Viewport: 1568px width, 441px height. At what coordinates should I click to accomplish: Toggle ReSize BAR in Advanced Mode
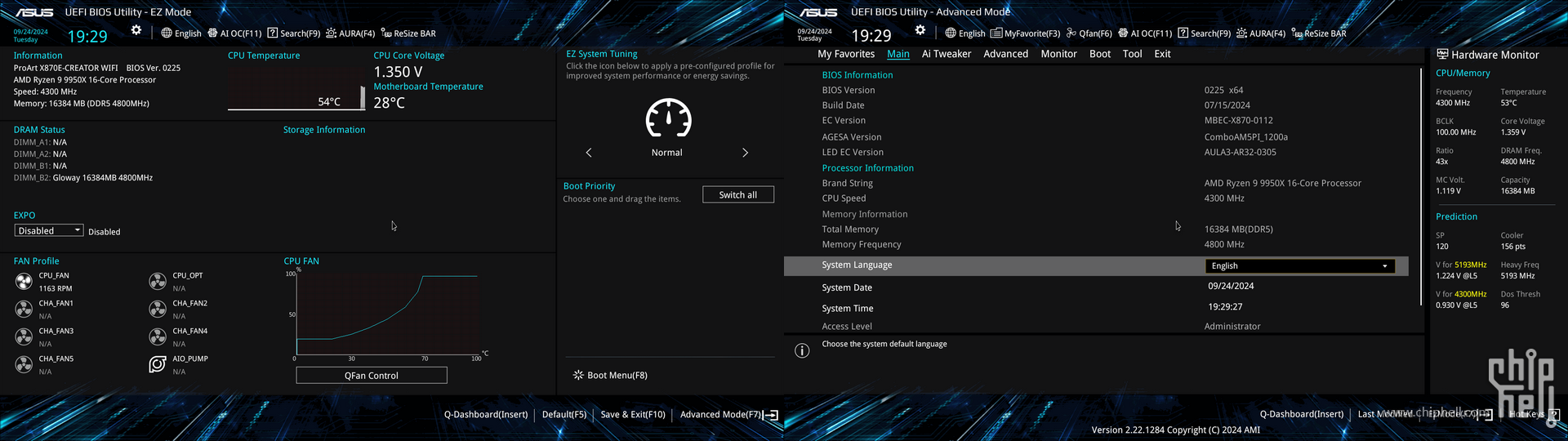click(x=1319, y=33)
